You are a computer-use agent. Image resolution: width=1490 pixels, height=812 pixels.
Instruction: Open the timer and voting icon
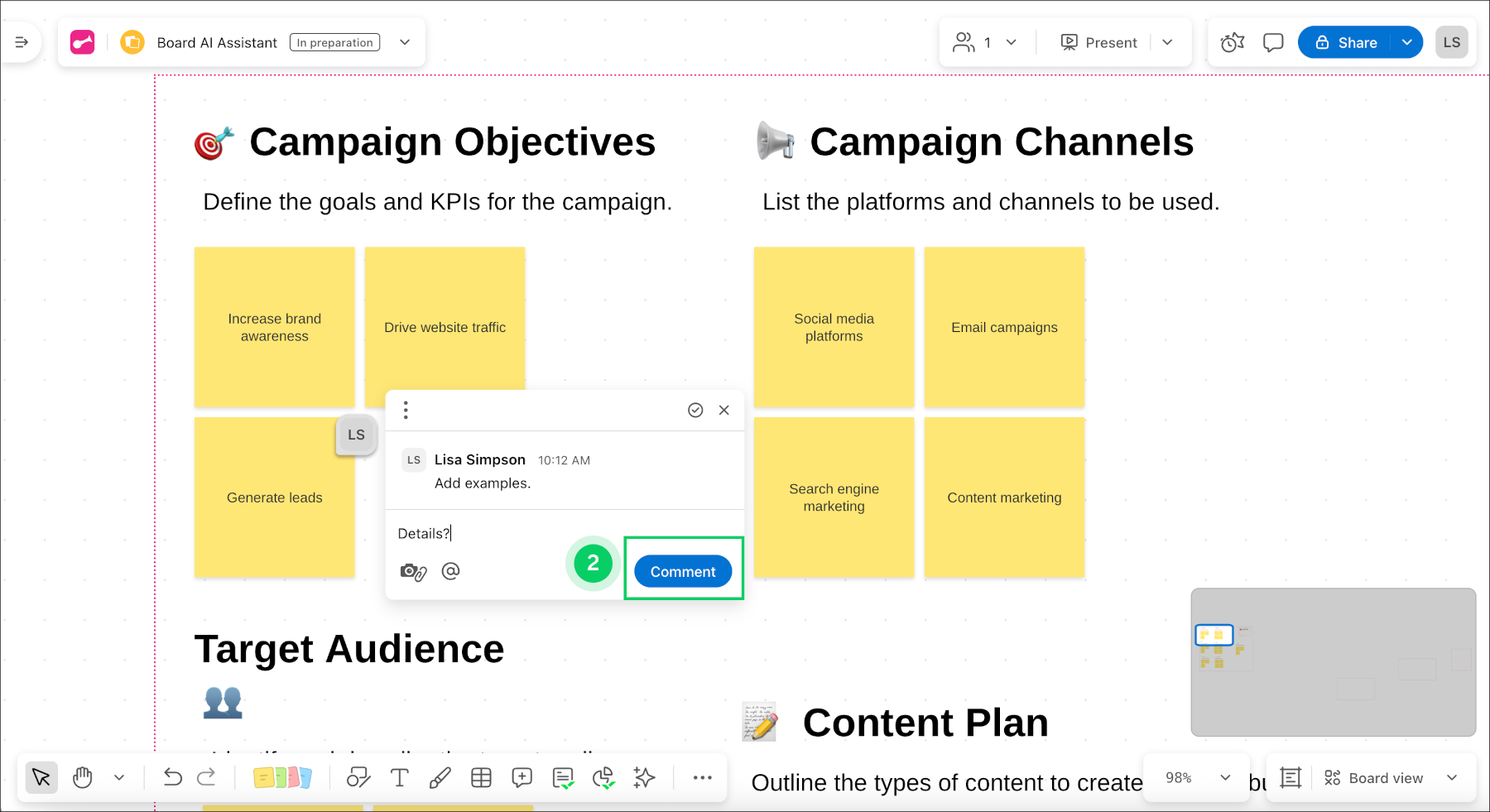1233,42
